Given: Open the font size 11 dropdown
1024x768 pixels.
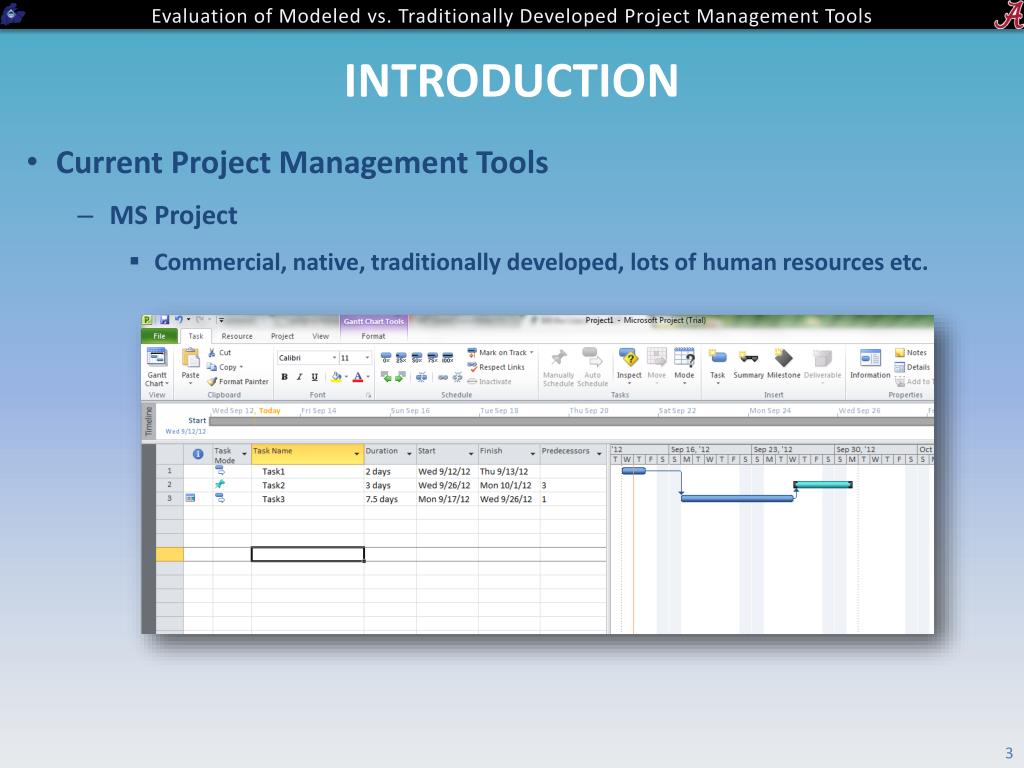Looking at the screenshot, I should tap(367, 358).
